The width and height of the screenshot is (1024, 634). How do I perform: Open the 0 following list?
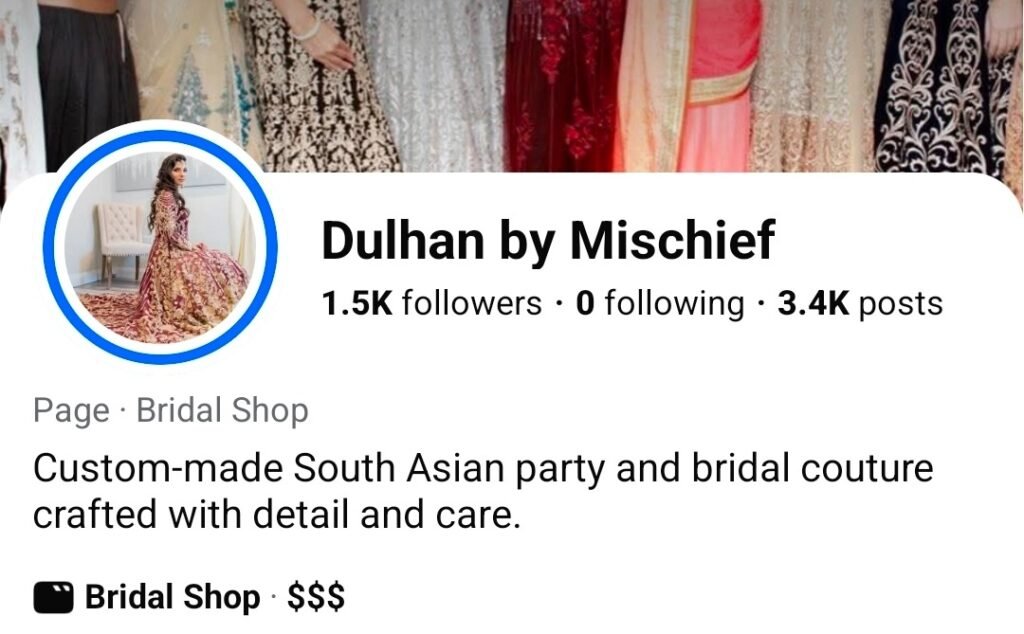point(660,304)
